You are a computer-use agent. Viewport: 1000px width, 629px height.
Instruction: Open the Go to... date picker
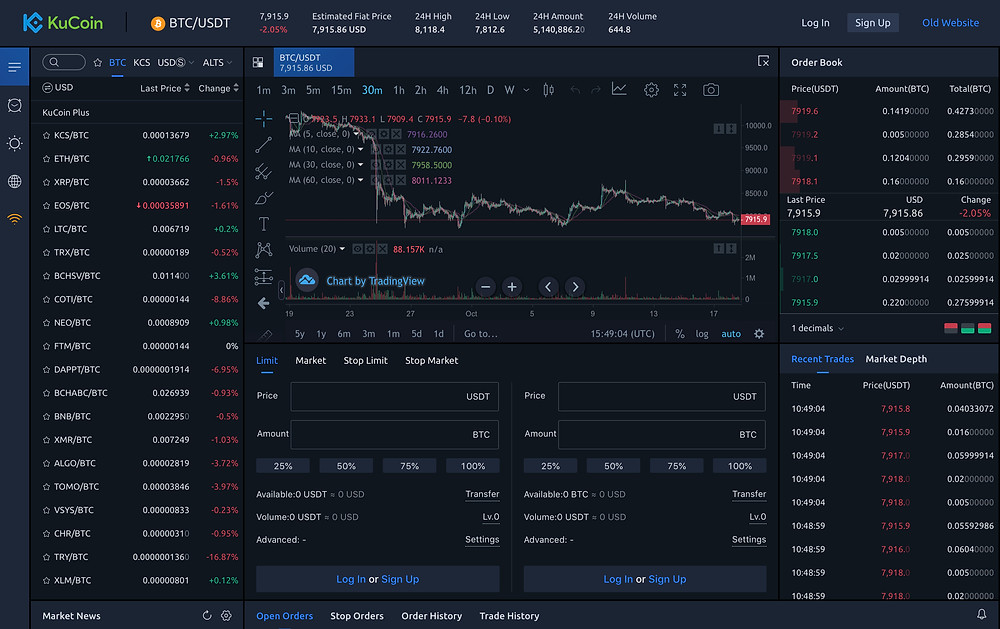pos(480,334)
